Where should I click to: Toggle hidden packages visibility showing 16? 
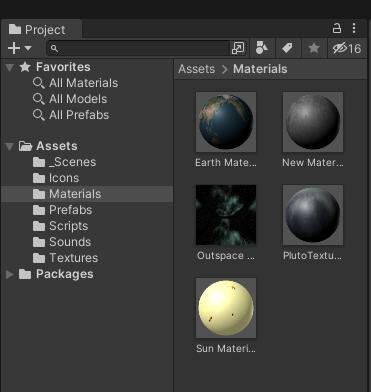tap(347, 49)
